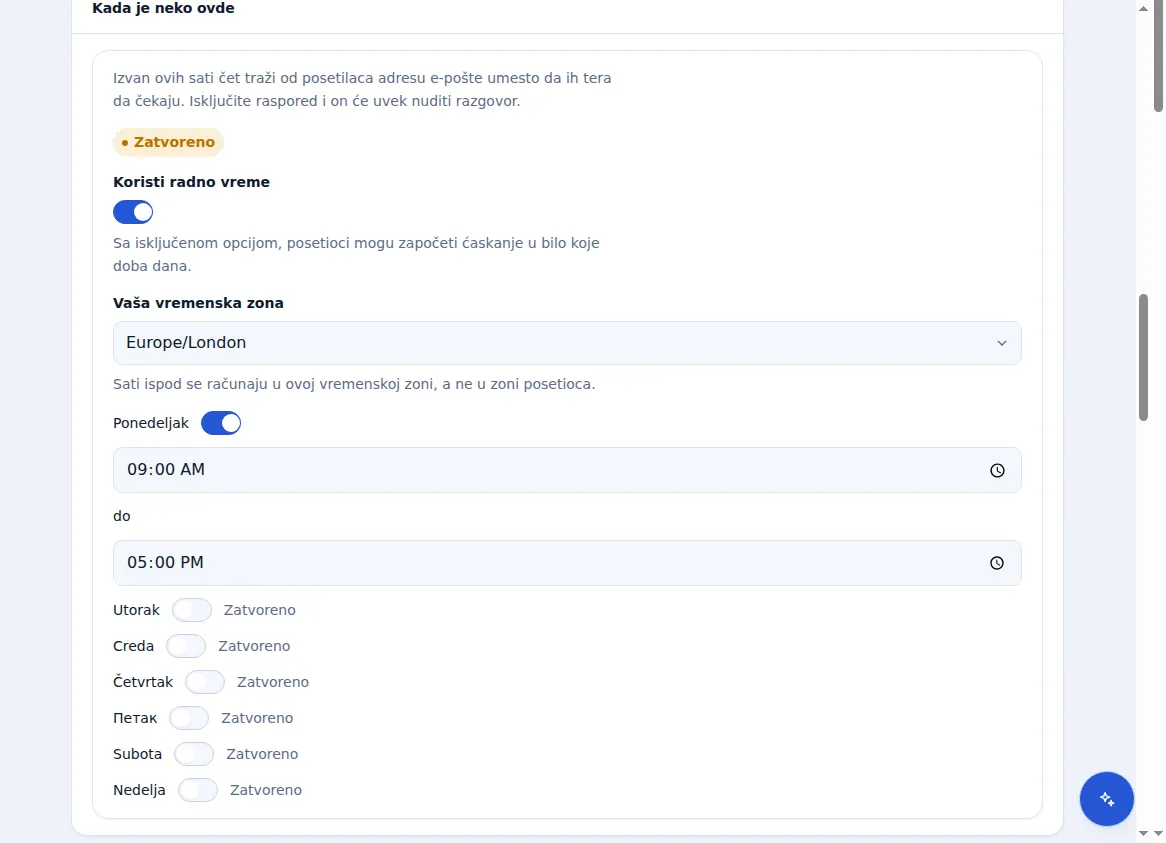
Task: Click the Петак day label
Action: (135, 718)
